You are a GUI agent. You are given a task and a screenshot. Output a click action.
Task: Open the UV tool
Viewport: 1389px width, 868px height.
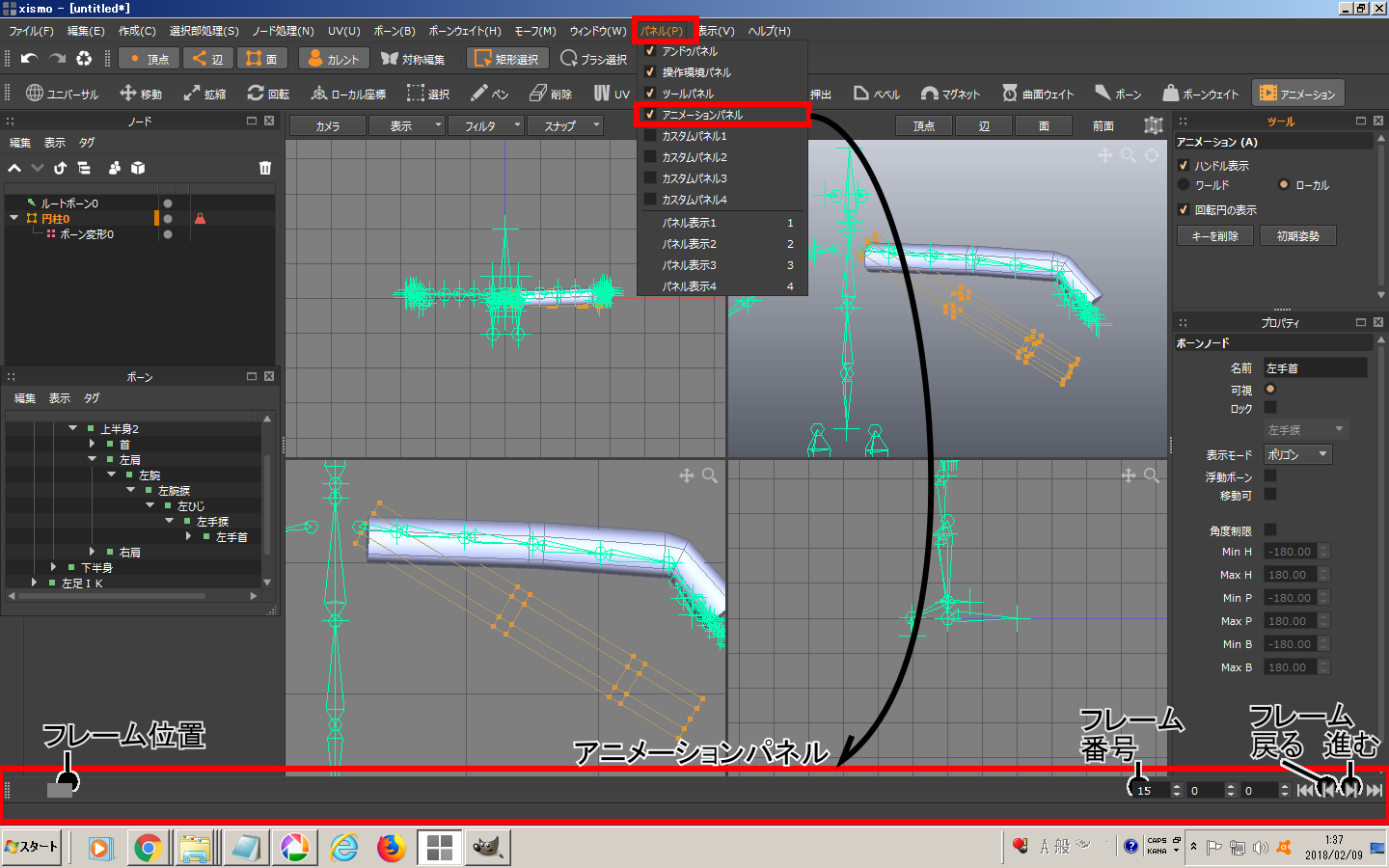click(x=612, y=94)
